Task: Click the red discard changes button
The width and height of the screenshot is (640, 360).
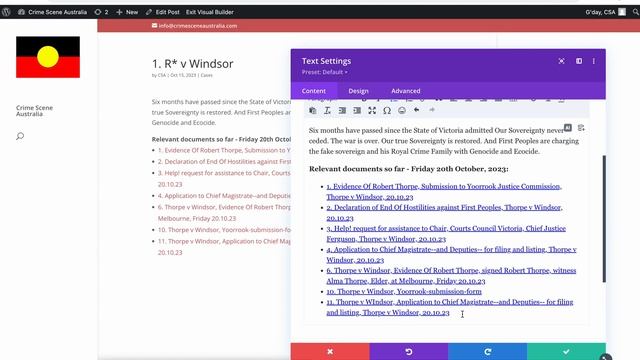Action: pyautogui.click(x=330, y=351)
